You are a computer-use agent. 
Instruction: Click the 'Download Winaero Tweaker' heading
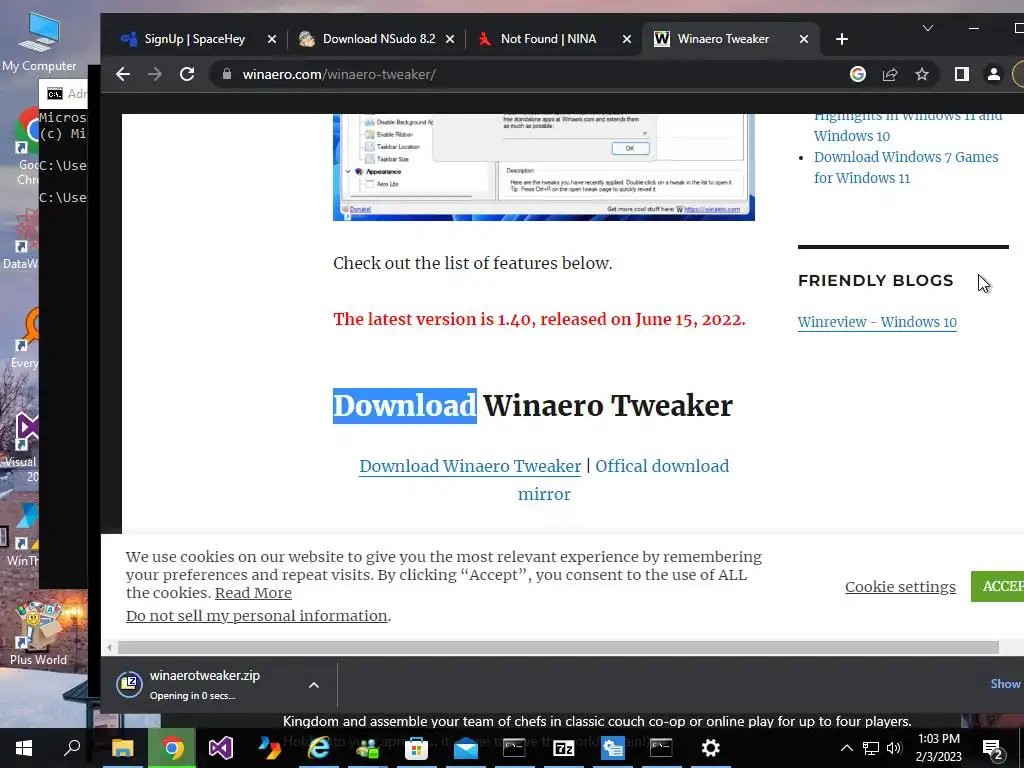point(533,406)
